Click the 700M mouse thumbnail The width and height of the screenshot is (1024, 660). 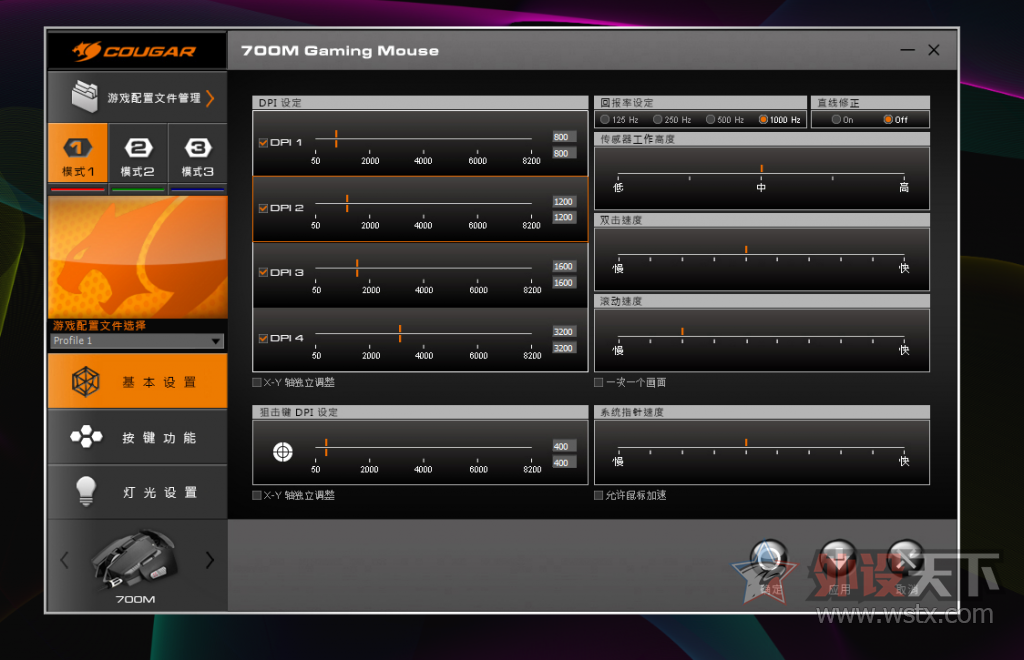[135, 559]
